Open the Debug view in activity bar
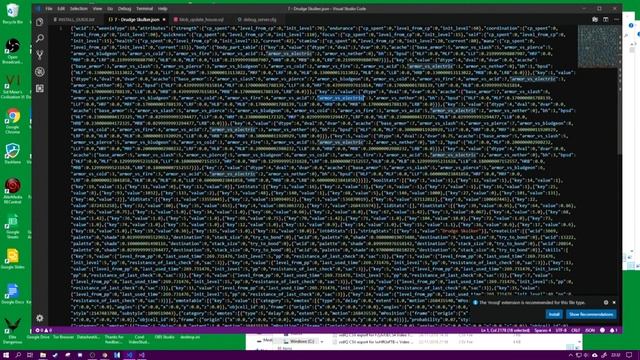The image size is (640, 360). coord(40,72)
